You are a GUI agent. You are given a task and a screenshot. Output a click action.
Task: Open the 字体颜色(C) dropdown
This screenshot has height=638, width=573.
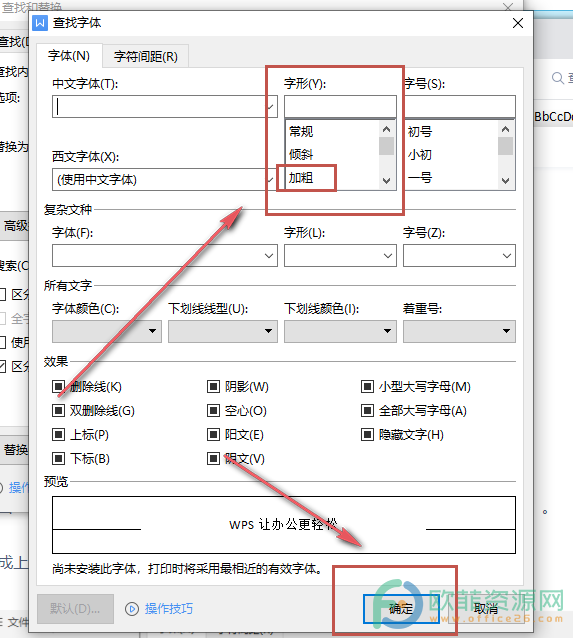point(107,331)
